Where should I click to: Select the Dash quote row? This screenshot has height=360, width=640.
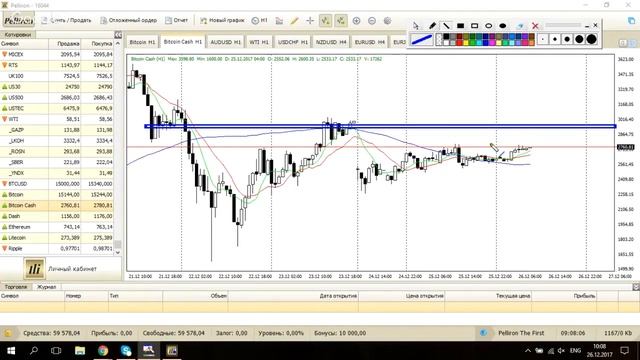tap(57, 216)
